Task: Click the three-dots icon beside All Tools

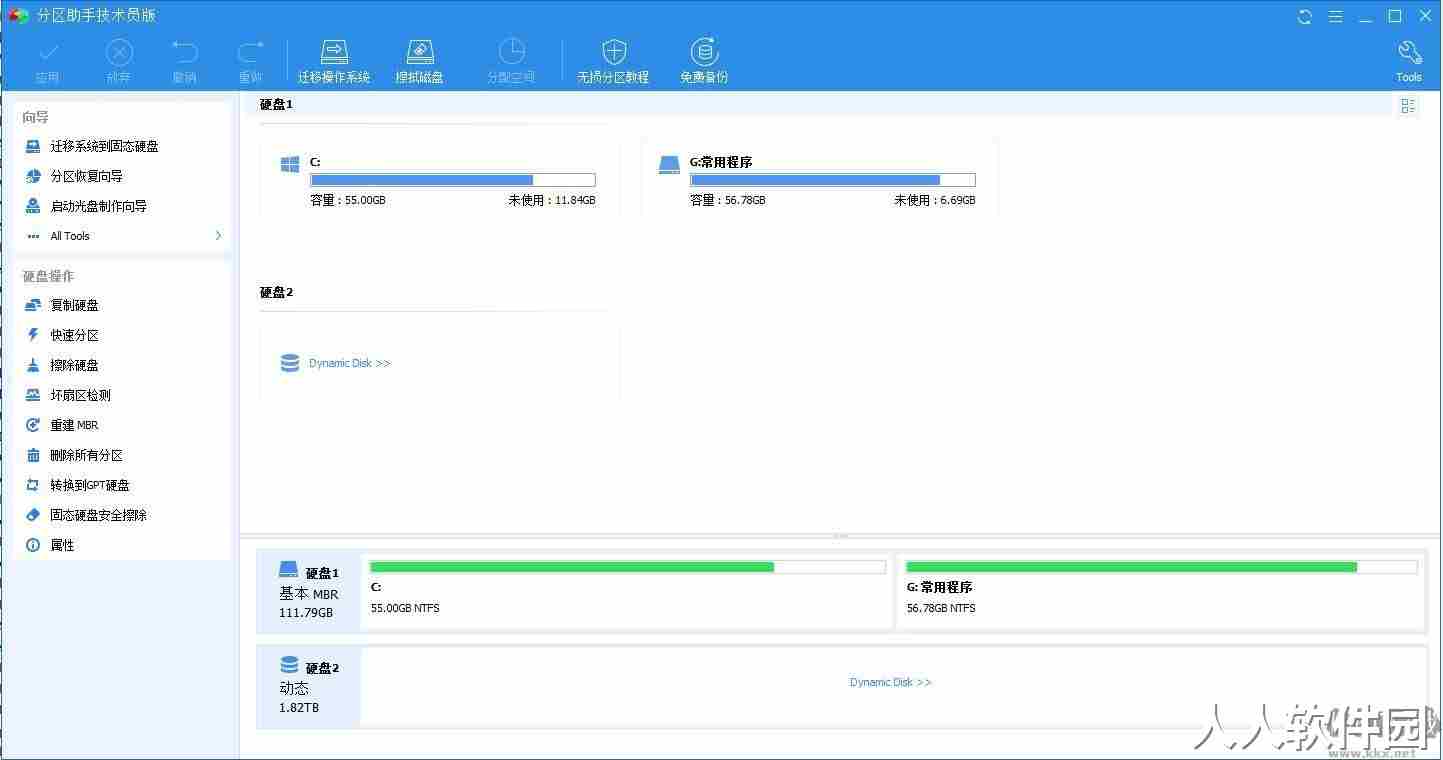Action: (33, 236)
